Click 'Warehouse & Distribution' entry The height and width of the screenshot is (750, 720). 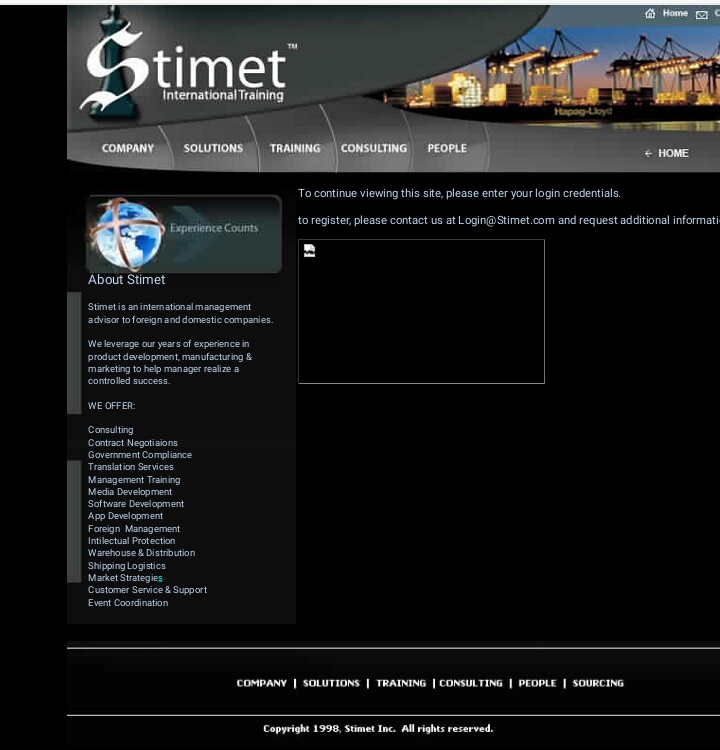click(141, 553)
